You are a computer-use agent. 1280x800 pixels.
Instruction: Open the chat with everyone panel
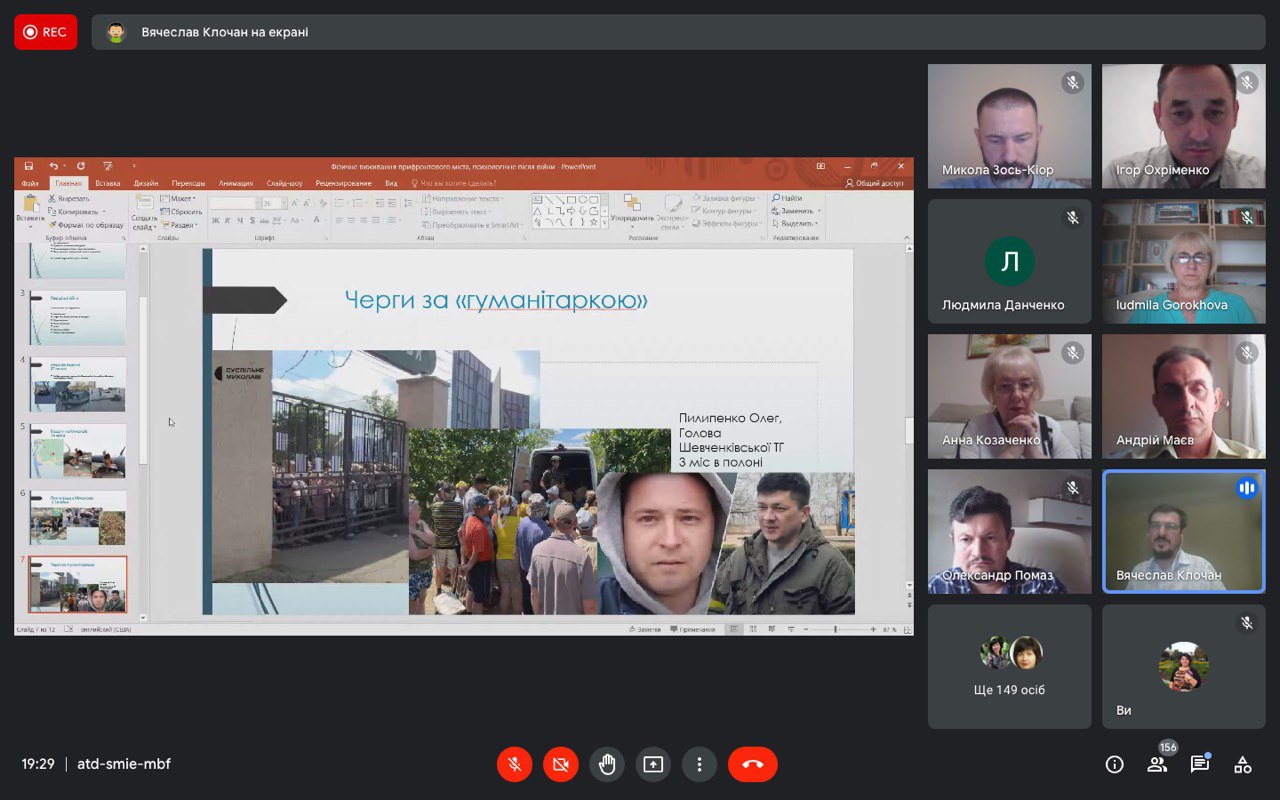(1200, 765)
